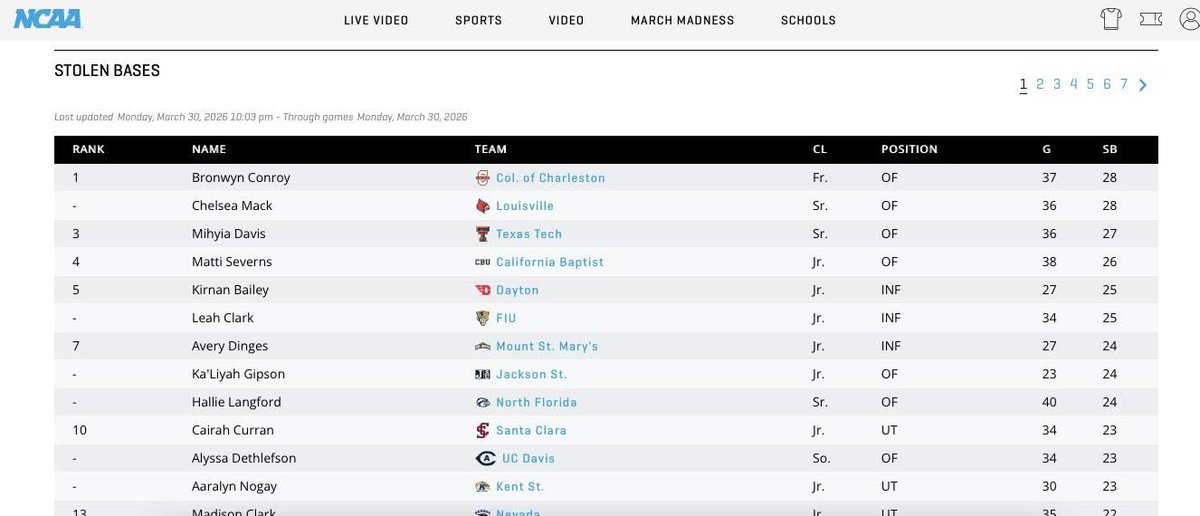1200x516 pixels.
Task: Open Col. of Charleston team link
Action: 550,178
